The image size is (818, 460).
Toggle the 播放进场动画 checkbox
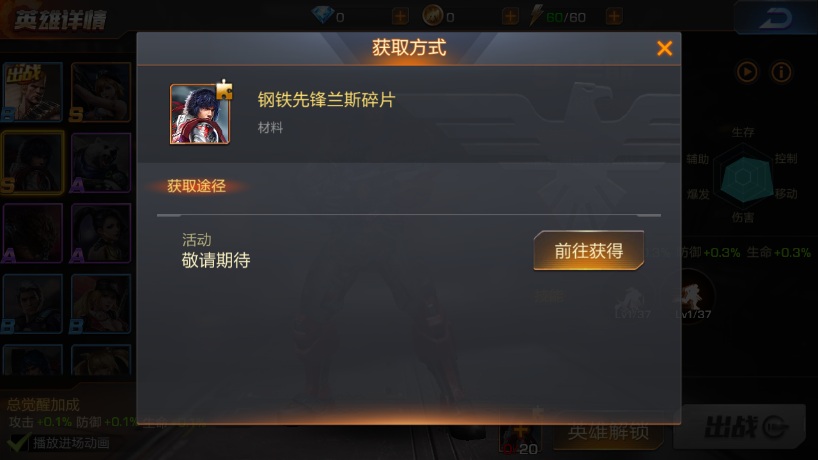point(17,443)
